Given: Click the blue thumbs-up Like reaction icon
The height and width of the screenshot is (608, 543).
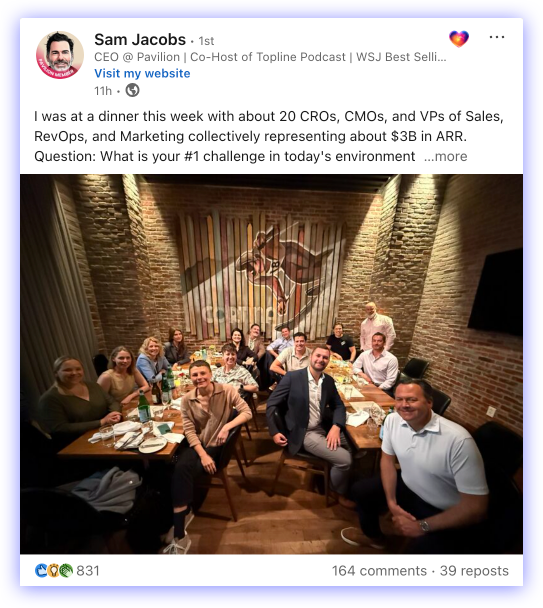Looking at the screenshot, I should point(41,571).
